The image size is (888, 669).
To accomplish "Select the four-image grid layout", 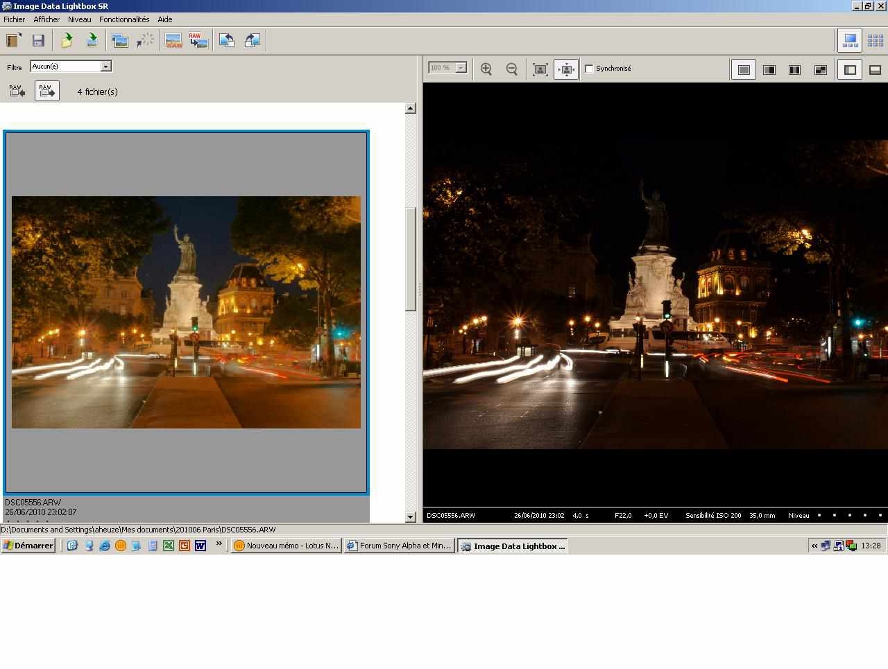I will pyautogui.click(x=820, y=70).
